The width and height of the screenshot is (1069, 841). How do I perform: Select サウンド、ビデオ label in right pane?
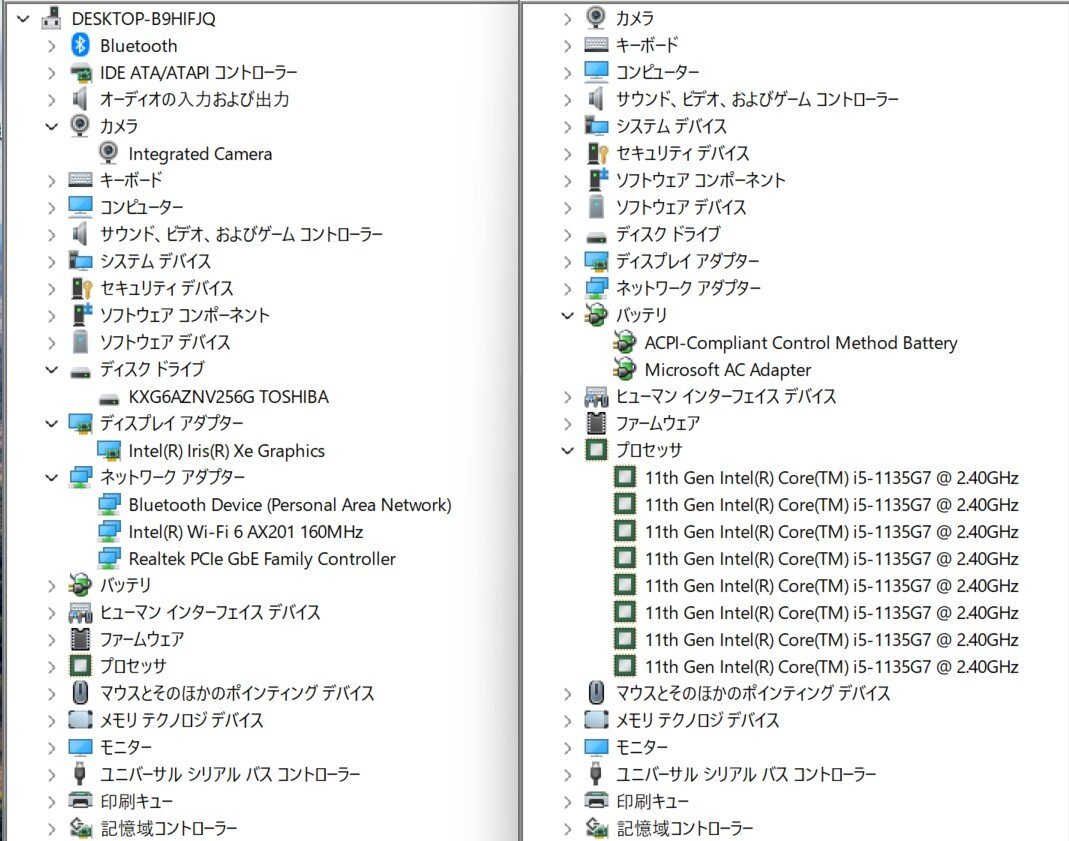[757, 100]
